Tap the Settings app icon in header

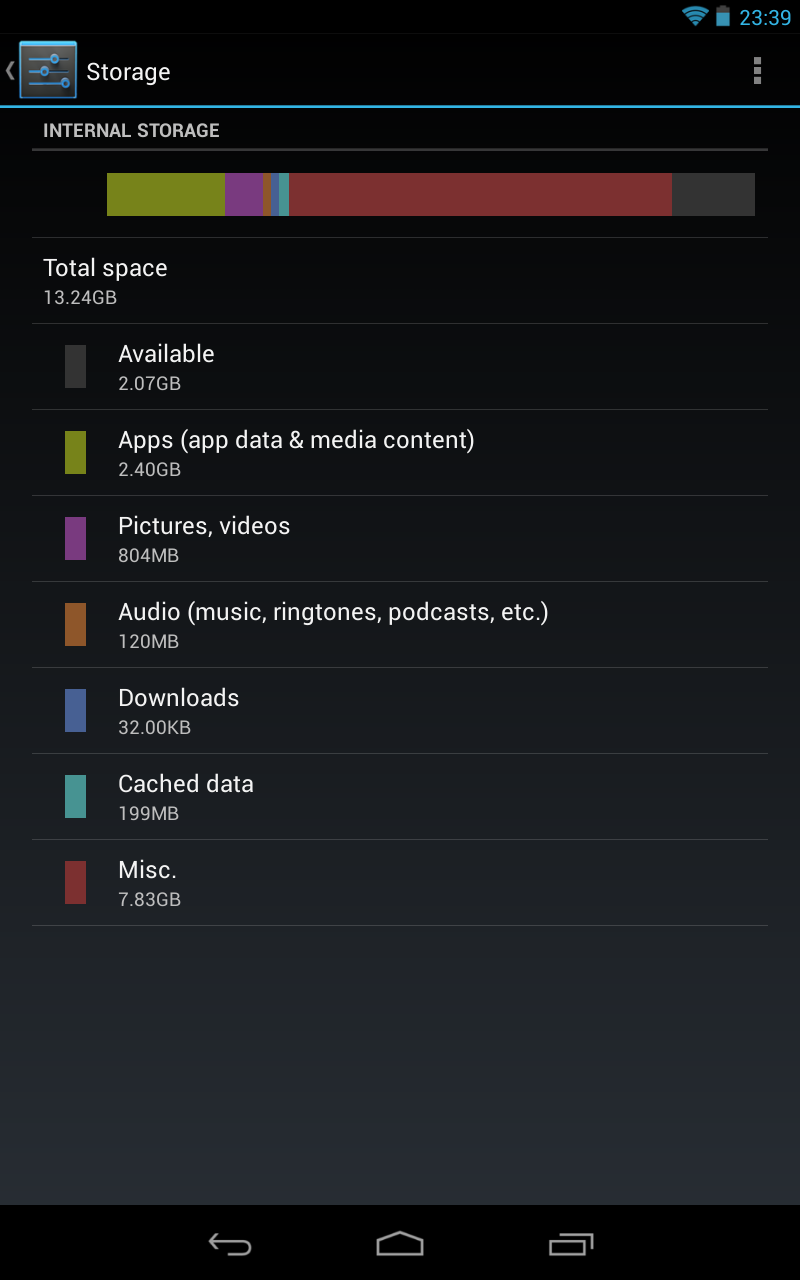click(x=48, y=71)
